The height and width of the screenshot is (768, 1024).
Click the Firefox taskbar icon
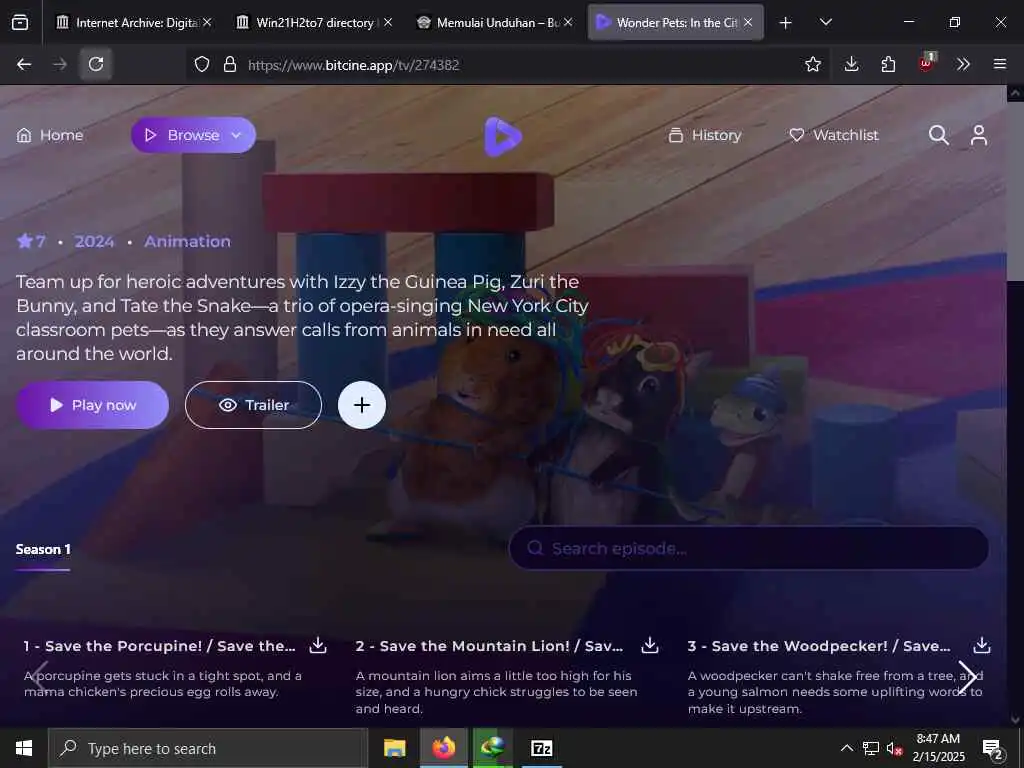tap(443, 748)
